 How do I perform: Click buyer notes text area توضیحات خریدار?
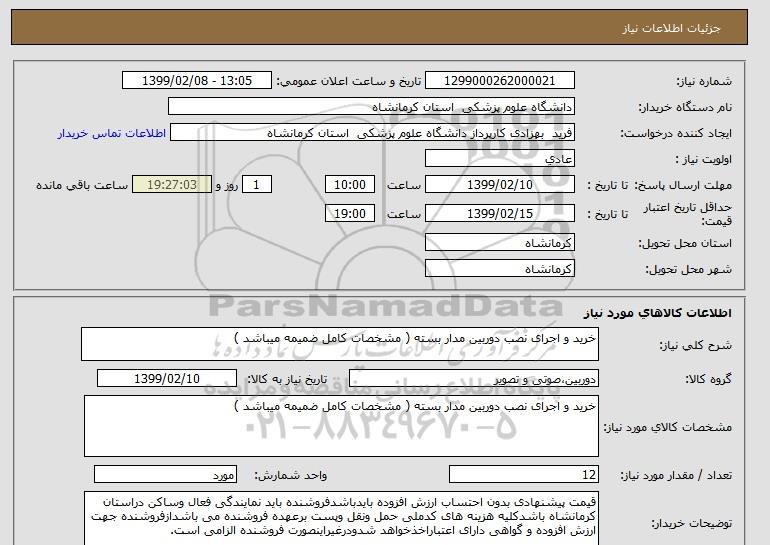[341, 518]
